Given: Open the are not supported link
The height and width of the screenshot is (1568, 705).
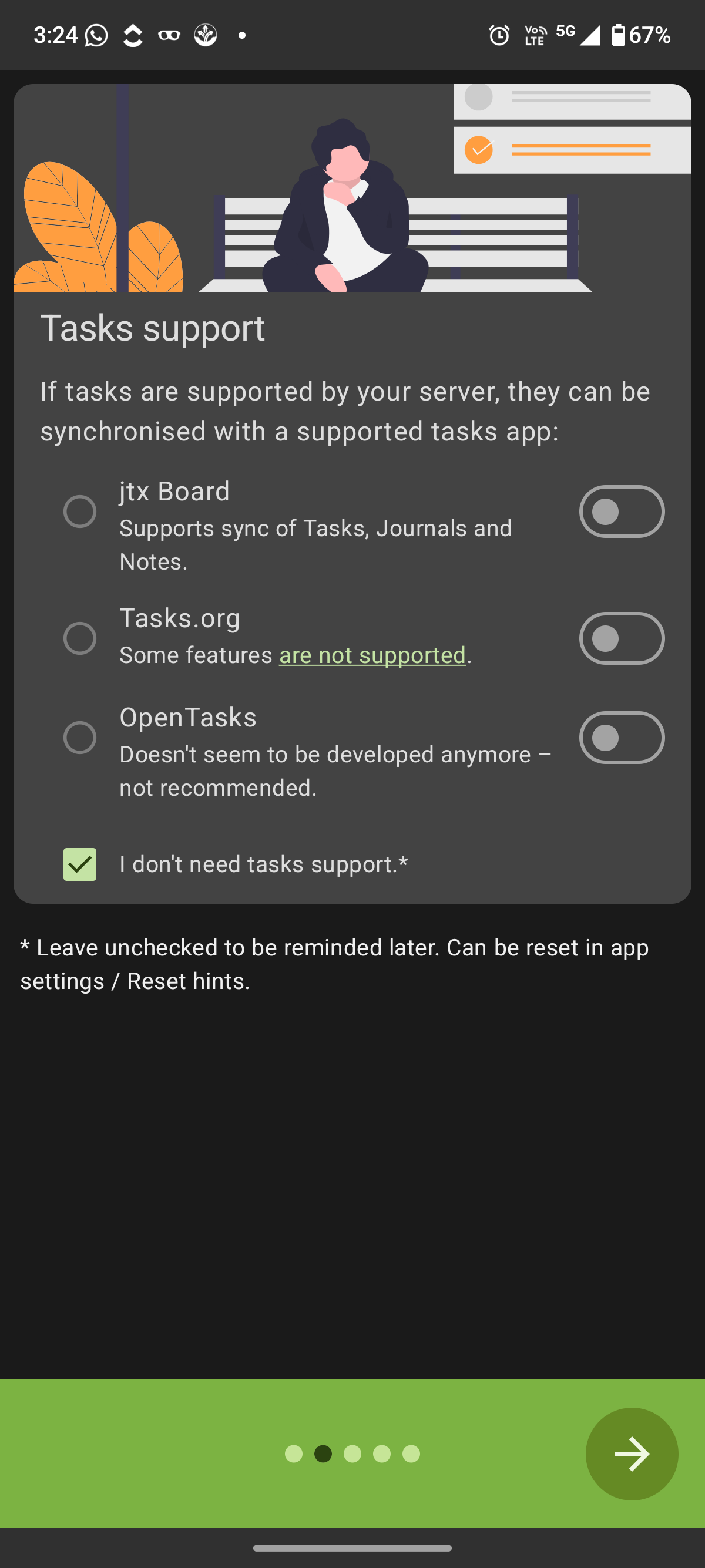Looking at the screenshot, I should [372, 655].
